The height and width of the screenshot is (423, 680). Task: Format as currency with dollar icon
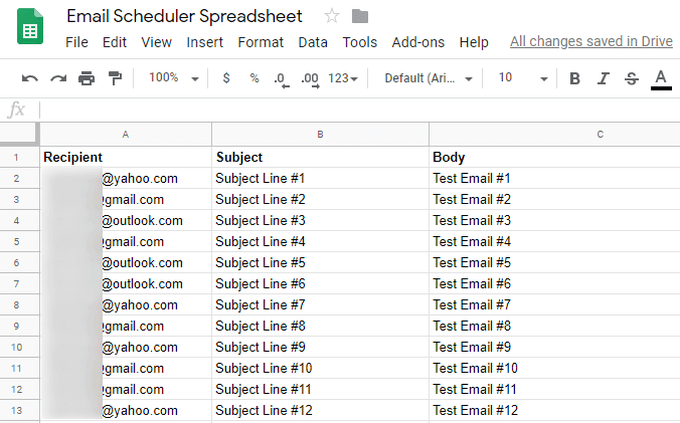click(226, 78)
